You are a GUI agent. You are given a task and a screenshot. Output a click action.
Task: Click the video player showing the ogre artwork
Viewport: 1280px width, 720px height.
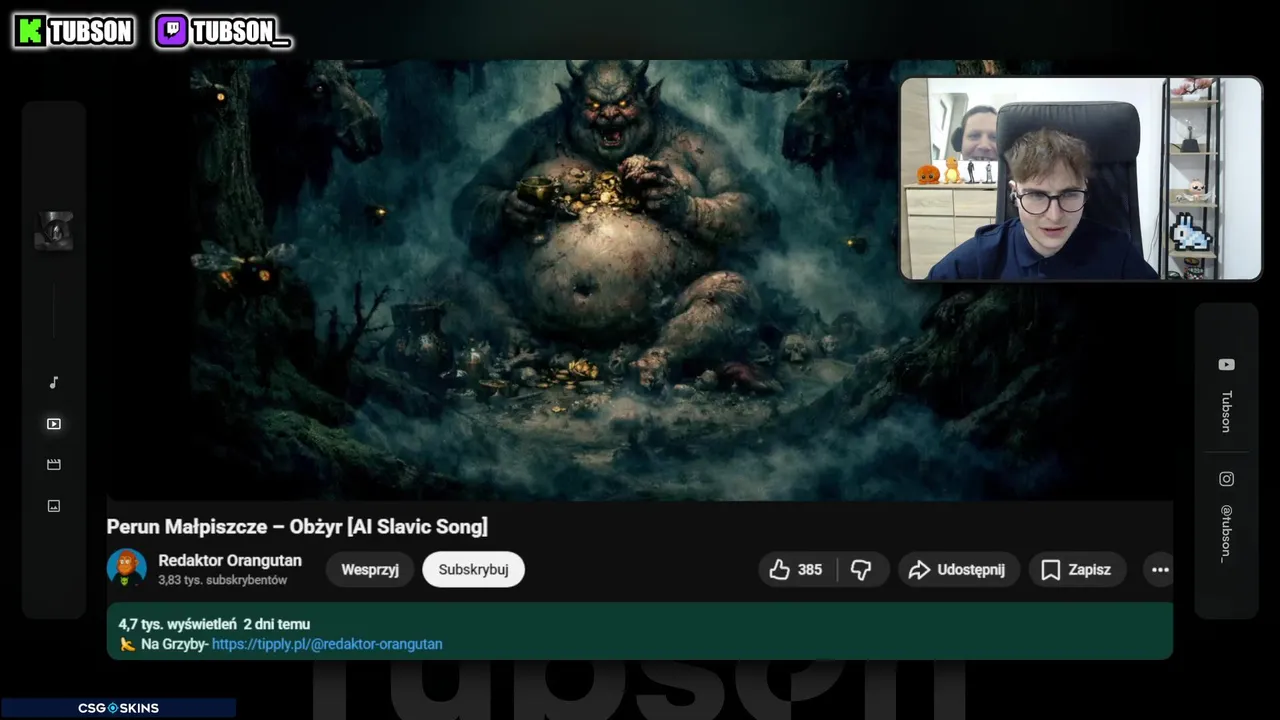point(640,280)
